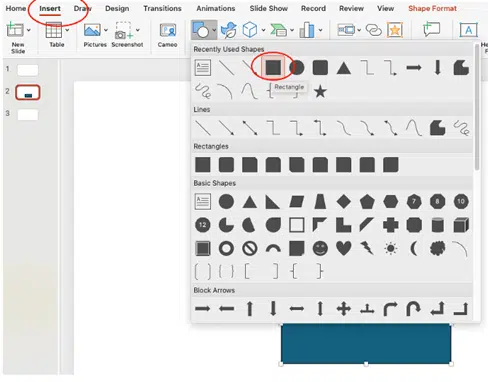488x382 pixels.
Task: Click the Screenshot button
Action: [127, 35]
